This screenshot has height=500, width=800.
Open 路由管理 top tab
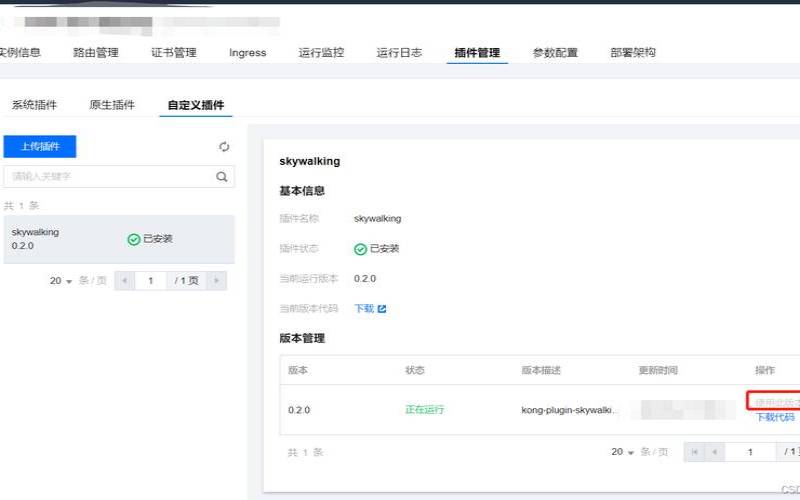96,53
